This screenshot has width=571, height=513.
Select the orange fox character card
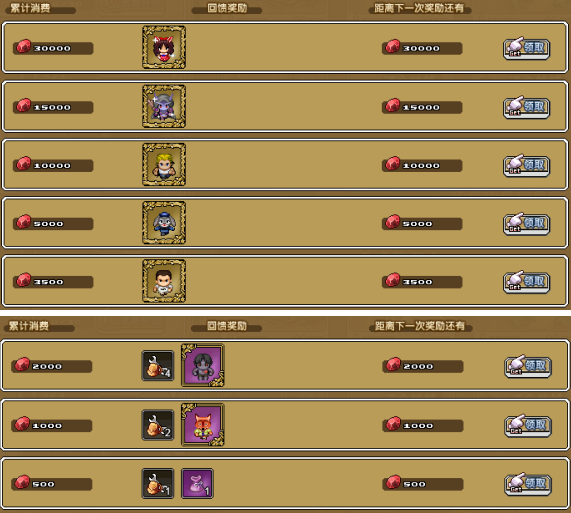coord(203,425)
